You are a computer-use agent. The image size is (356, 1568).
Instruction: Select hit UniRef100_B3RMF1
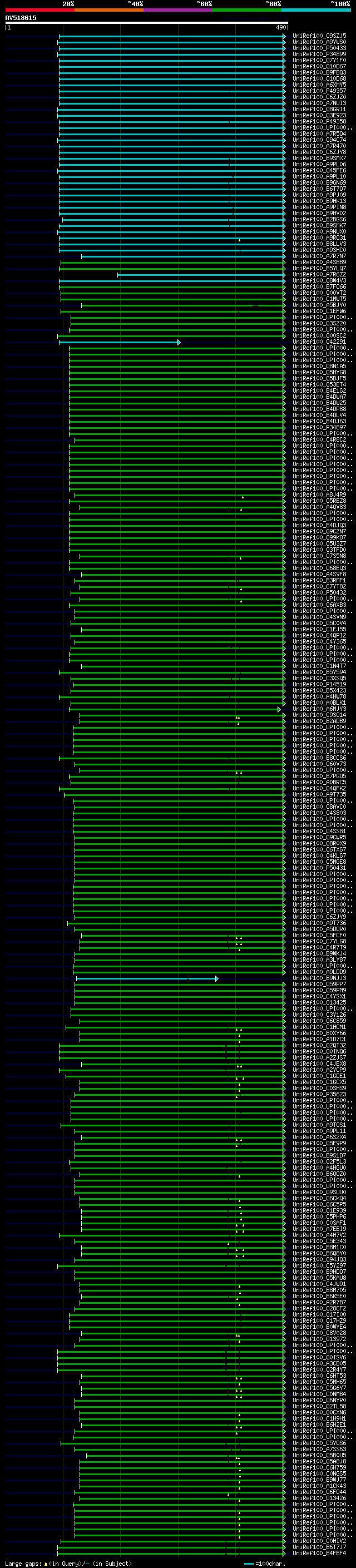click(319, 581)
